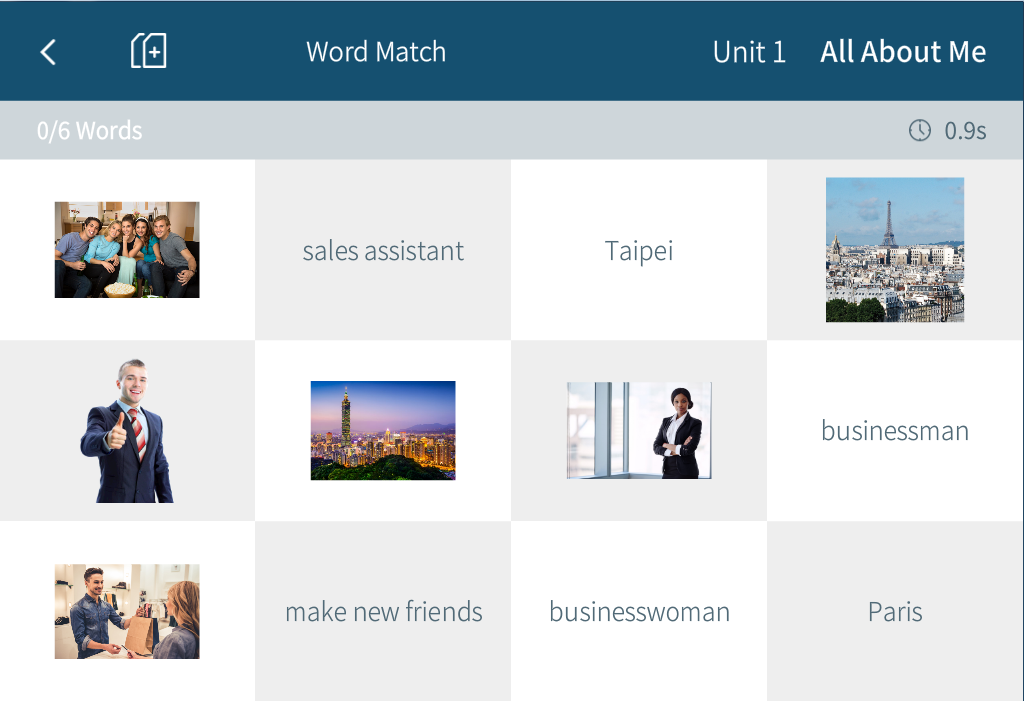Pick the "make new friends" card
Image resolution: width=1024 pixels, height=701 pixels.
pyautogui.click(x=383, y=611)
